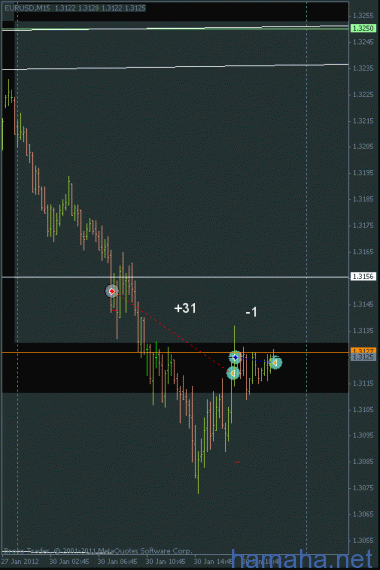Select the orange horizontal price line

click(175, 352)
